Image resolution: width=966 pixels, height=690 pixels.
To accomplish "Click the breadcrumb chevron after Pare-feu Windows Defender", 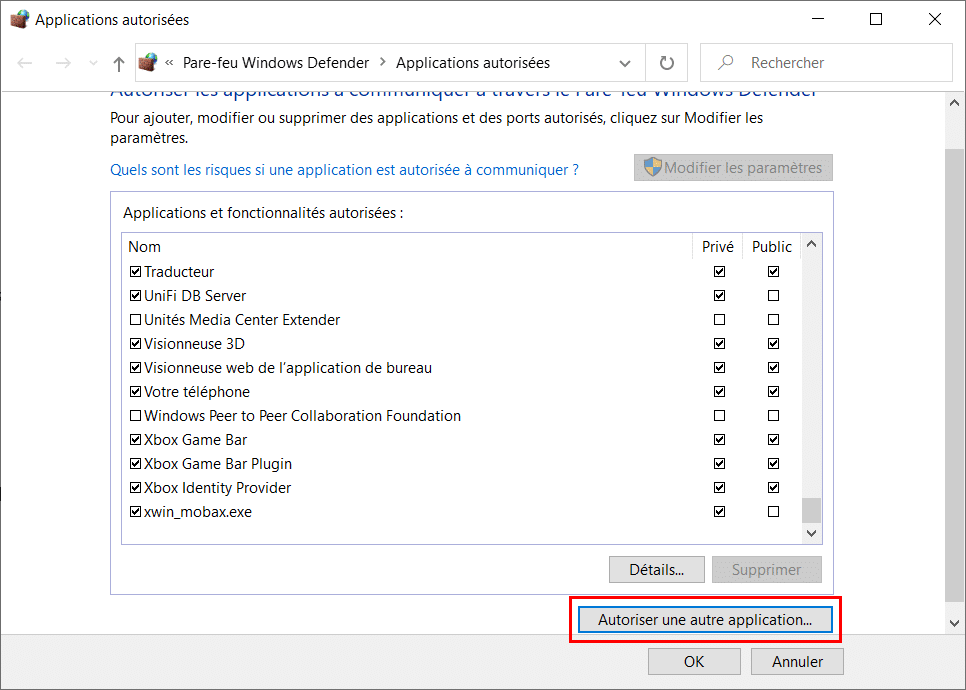I will (x=383, y=62).
